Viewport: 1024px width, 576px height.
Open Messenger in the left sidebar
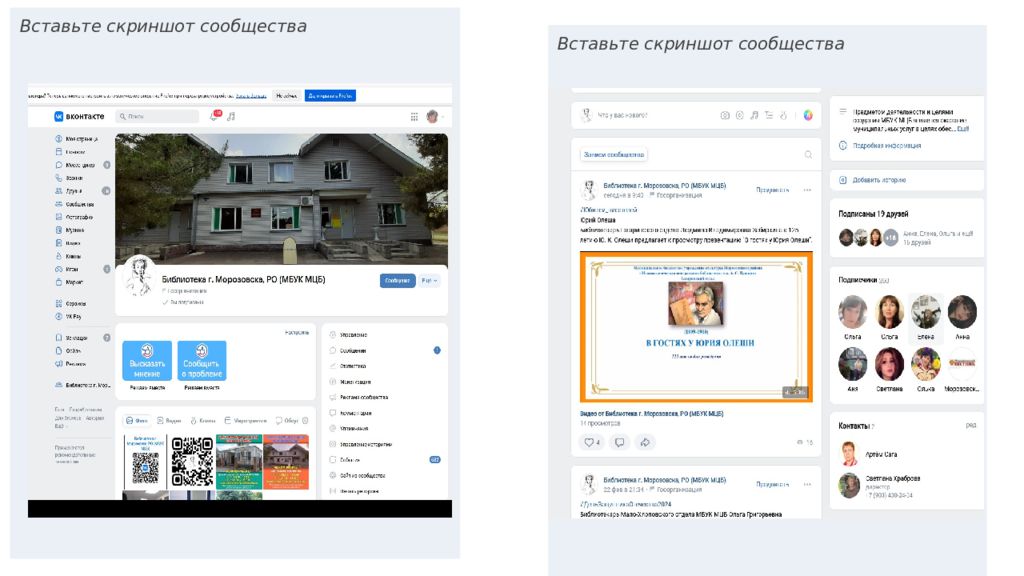(81, 165)
